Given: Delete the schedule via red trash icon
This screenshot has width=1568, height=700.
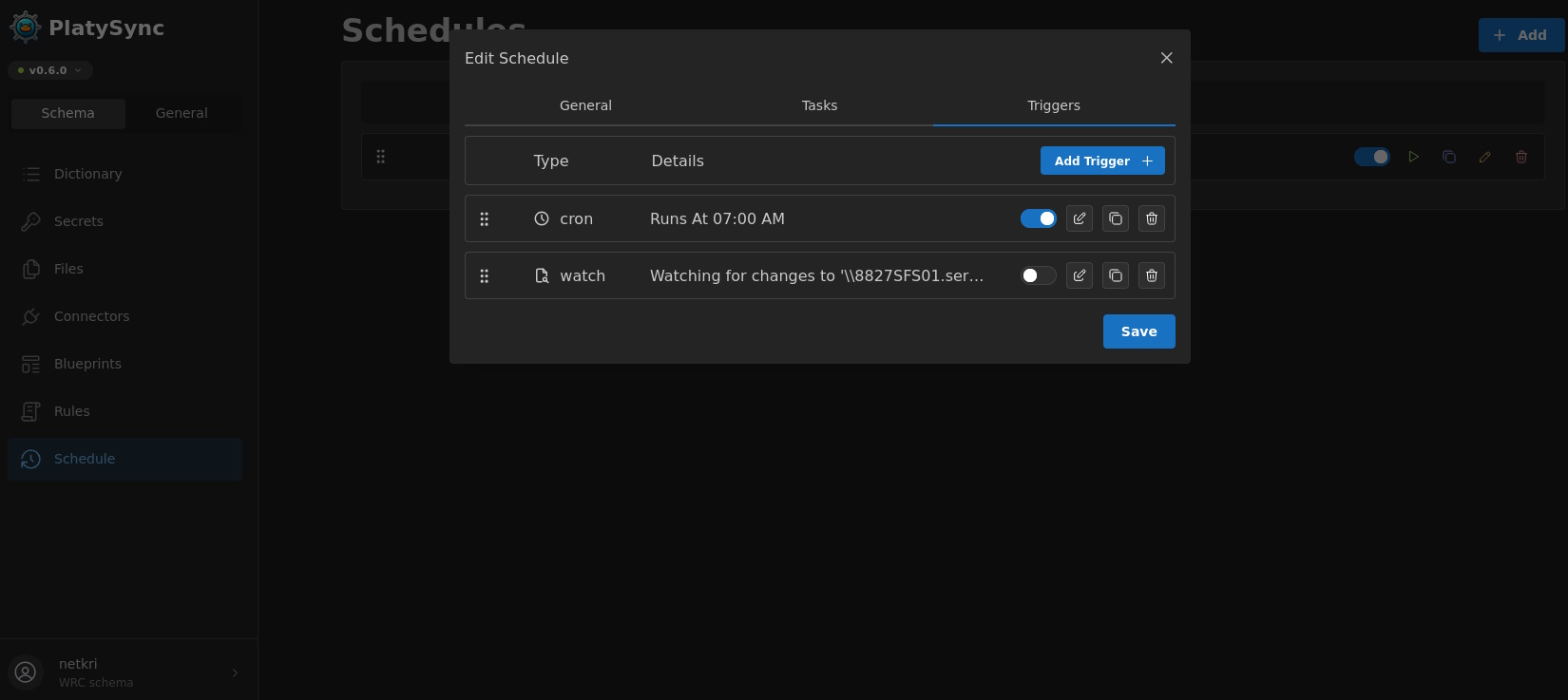Looking at the screenshot, I should point(1521,157).
